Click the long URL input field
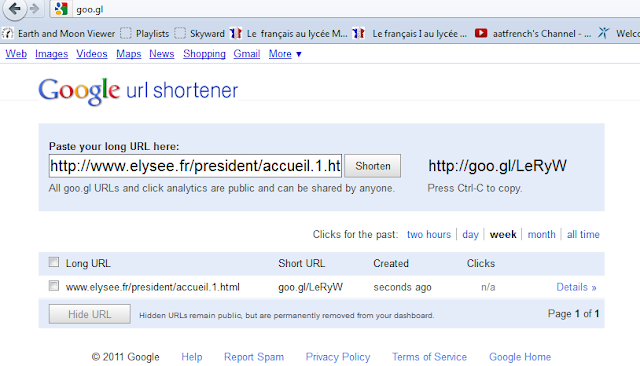Viewport: 640px width, 366px height. 195,166
